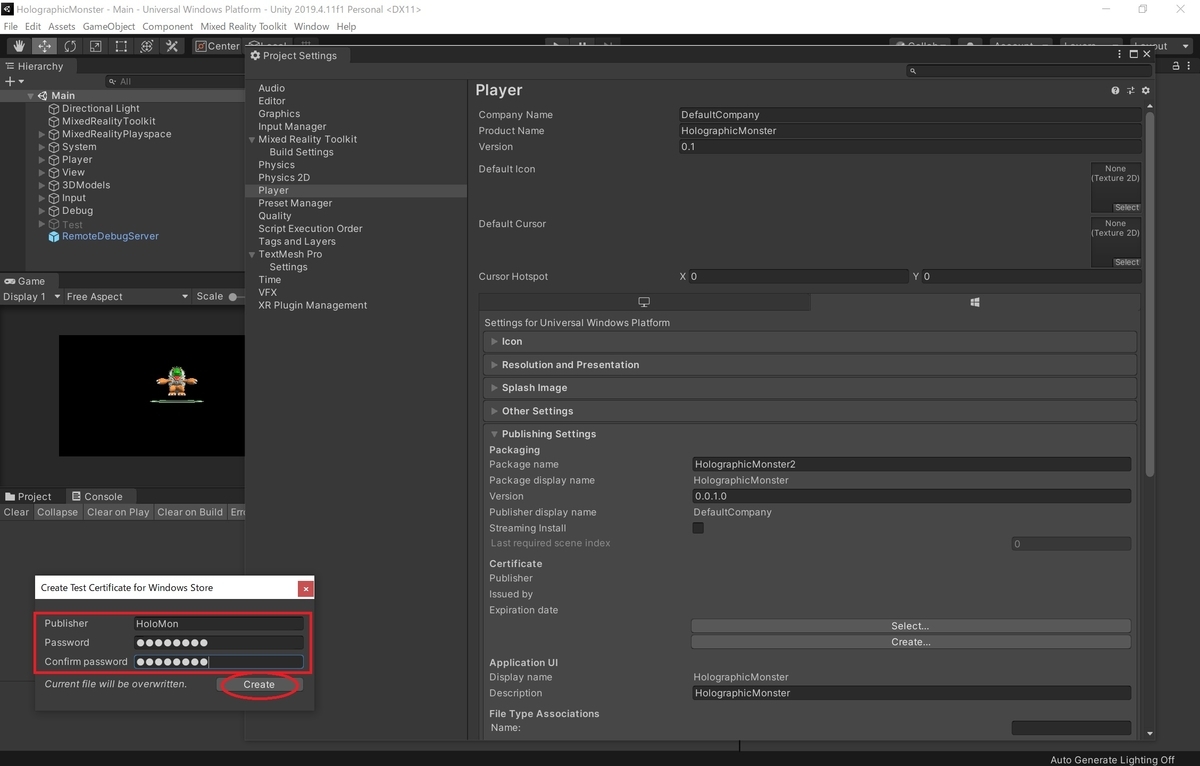Image resolution: width=1200 pixels, height=766 pixels.
Task: Click the Project Settings vertical scrollbar
Action: [x=1150, y=295]
